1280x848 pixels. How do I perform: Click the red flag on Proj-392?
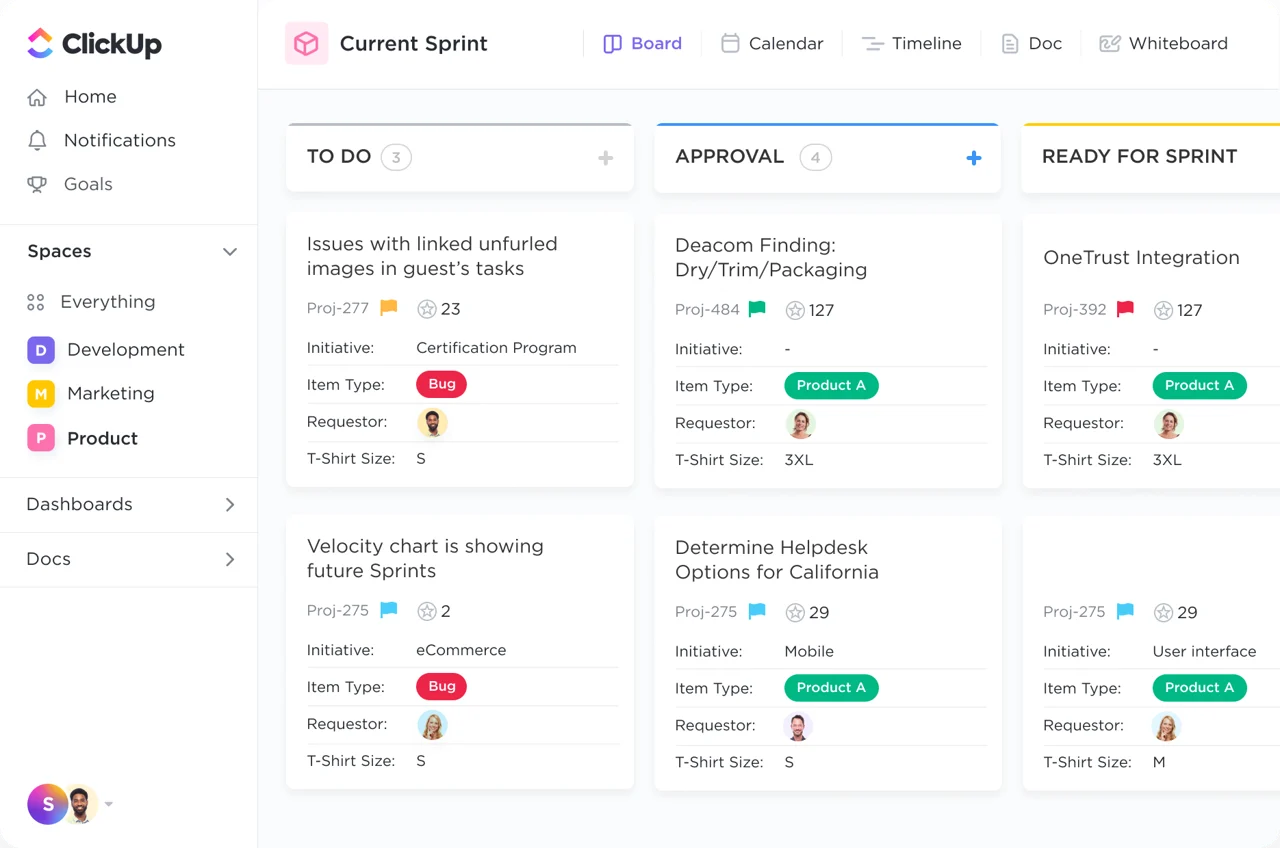tap(1125, 309)
